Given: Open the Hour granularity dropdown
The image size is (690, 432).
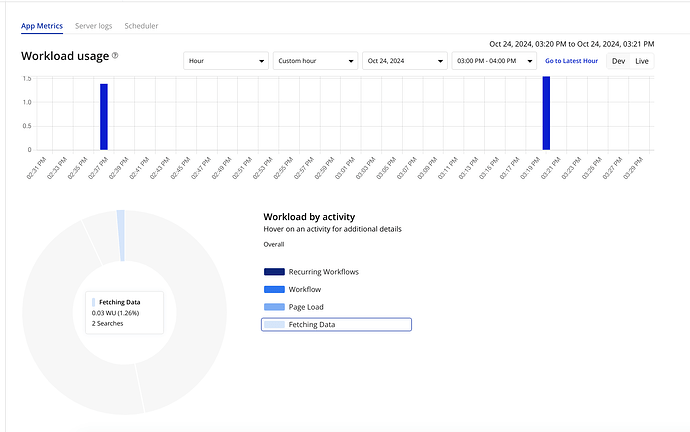Looking at the screenshot, I should [226, 61].
